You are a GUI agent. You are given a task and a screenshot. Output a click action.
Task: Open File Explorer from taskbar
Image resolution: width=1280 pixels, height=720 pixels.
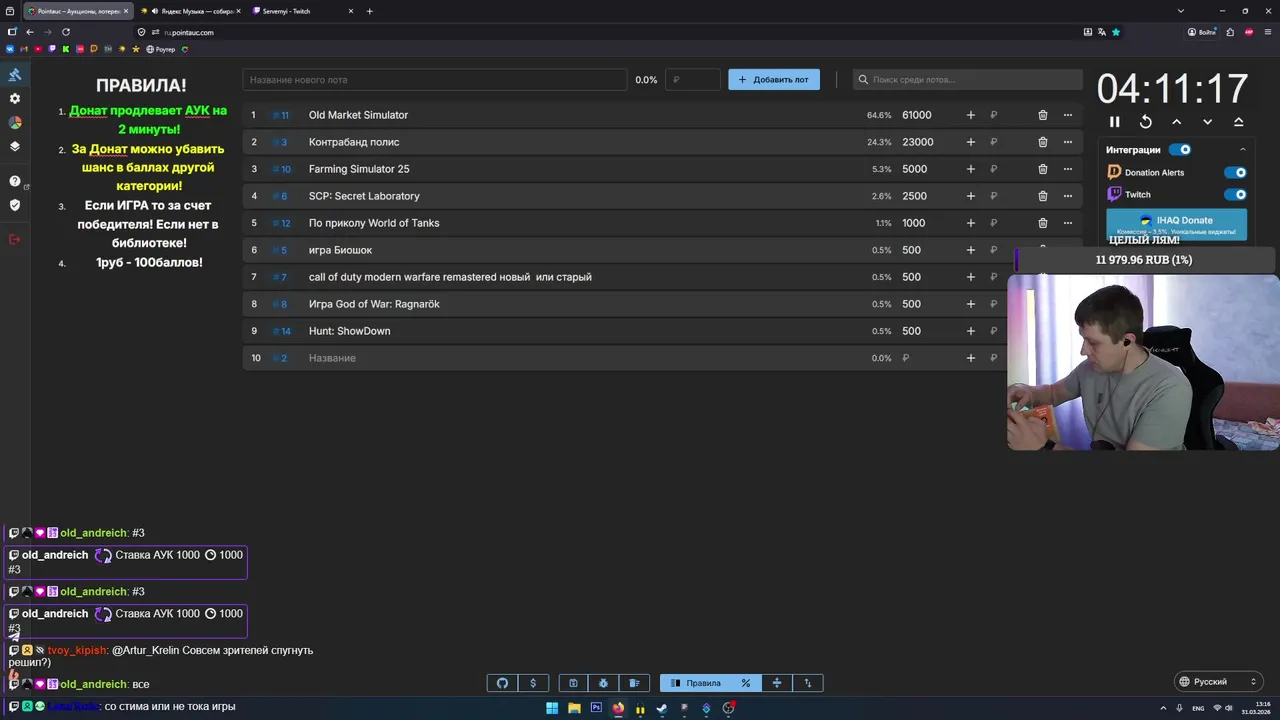point(574,708)
